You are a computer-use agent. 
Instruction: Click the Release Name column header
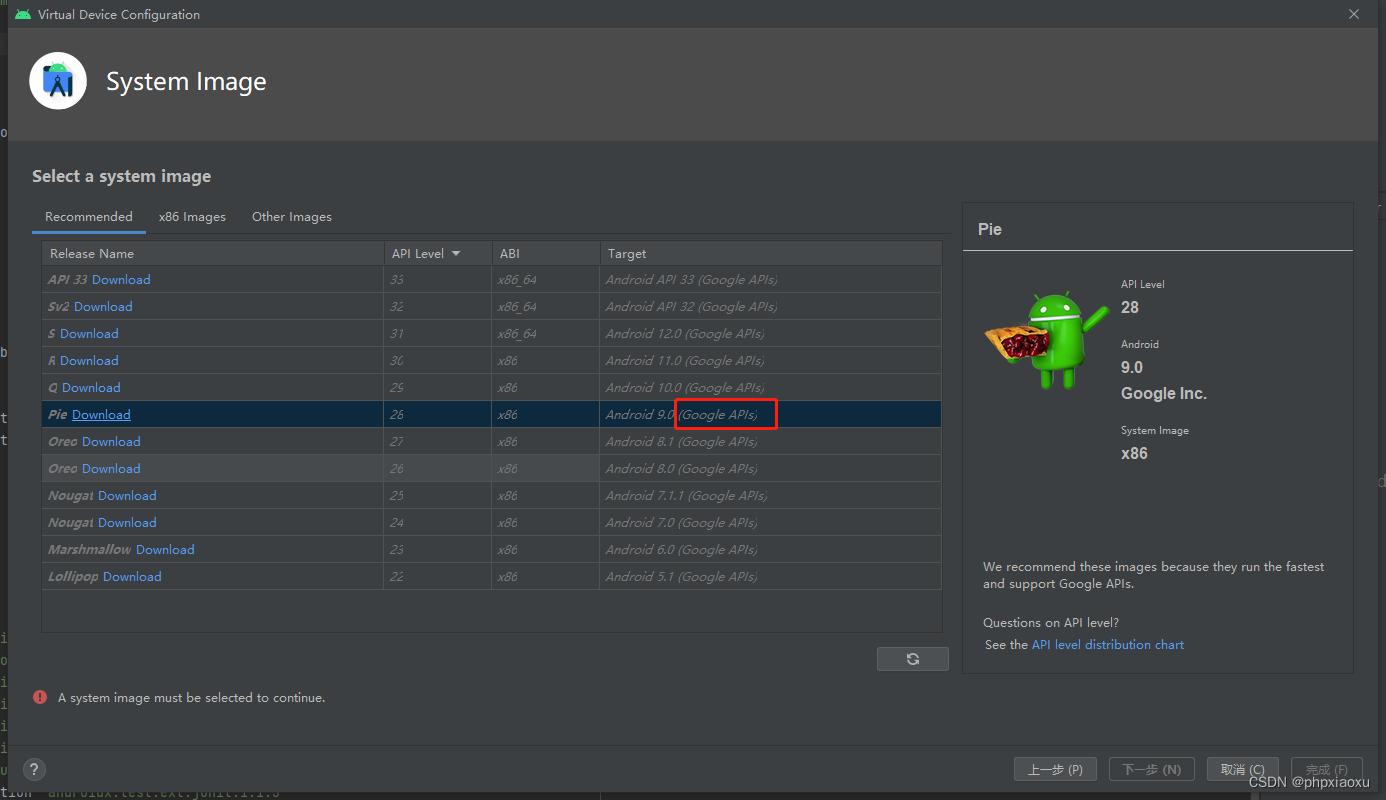coord(213,254)
